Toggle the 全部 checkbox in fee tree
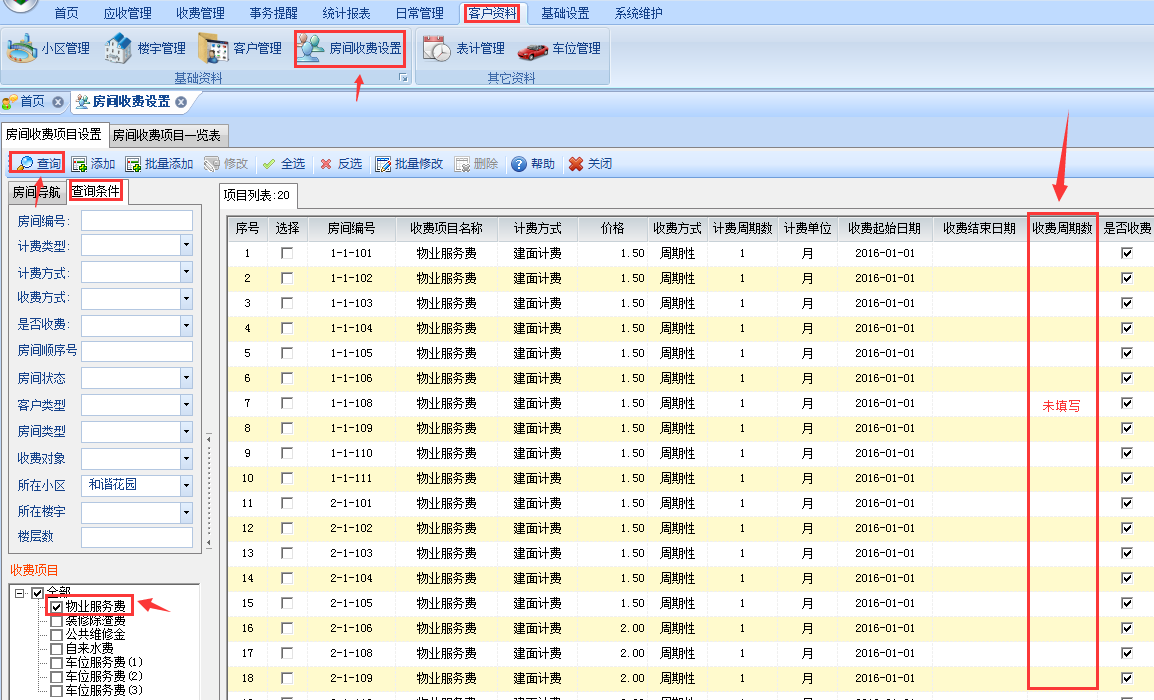Viewport: 1154px width, 700px height. pyautogui.click(x=38, y=593)
